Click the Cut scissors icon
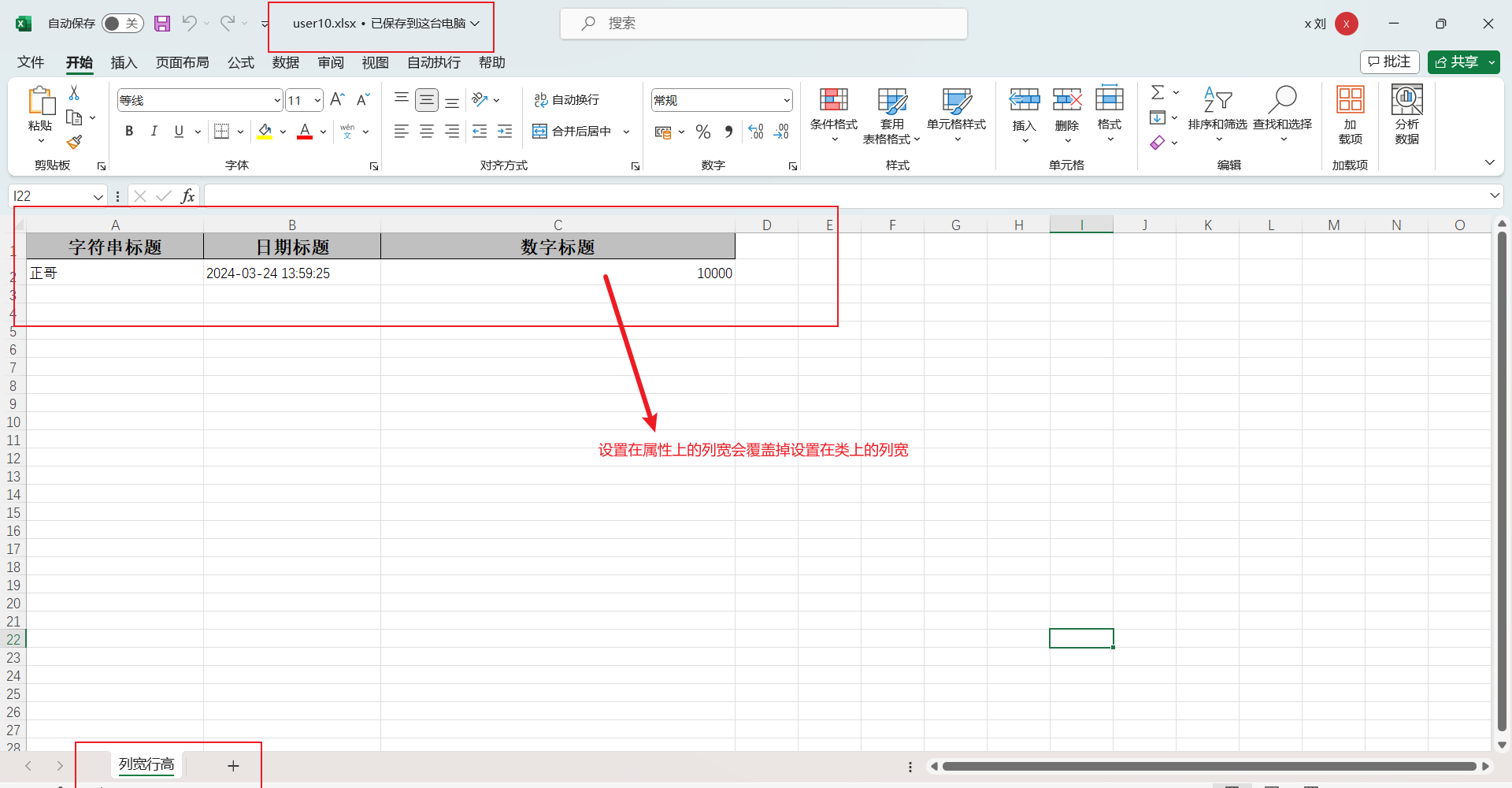1512x788 pixels. [x=74, y=93]
